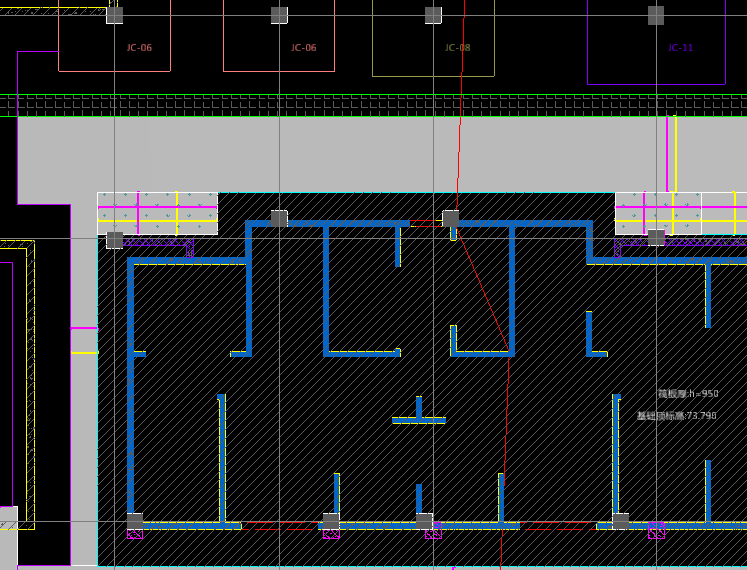This screenshot has width=747, height=570.
Task: Select the short yellow line on left gray strip
Action: pyautogui.click(x=84, y=352)
